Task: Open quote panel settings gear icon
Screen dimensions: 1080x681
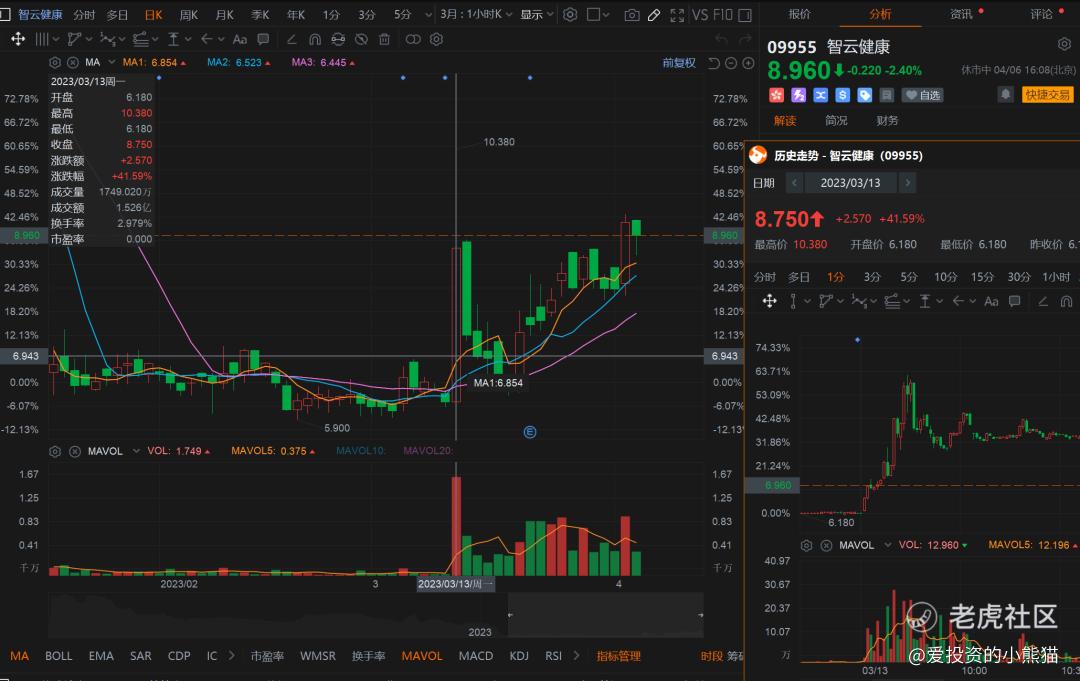Action: [1064, 44]
